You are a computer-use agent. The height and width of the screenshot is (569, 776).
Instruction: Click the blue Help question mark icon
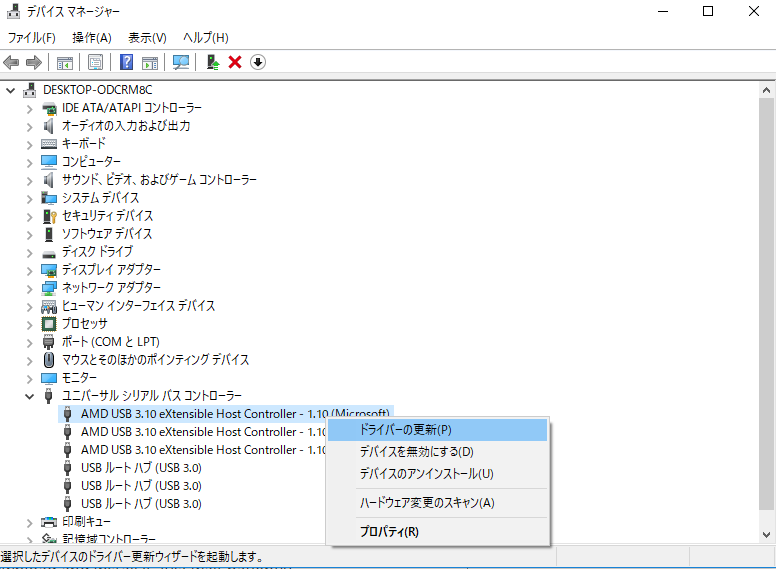[x=127, y=62]
